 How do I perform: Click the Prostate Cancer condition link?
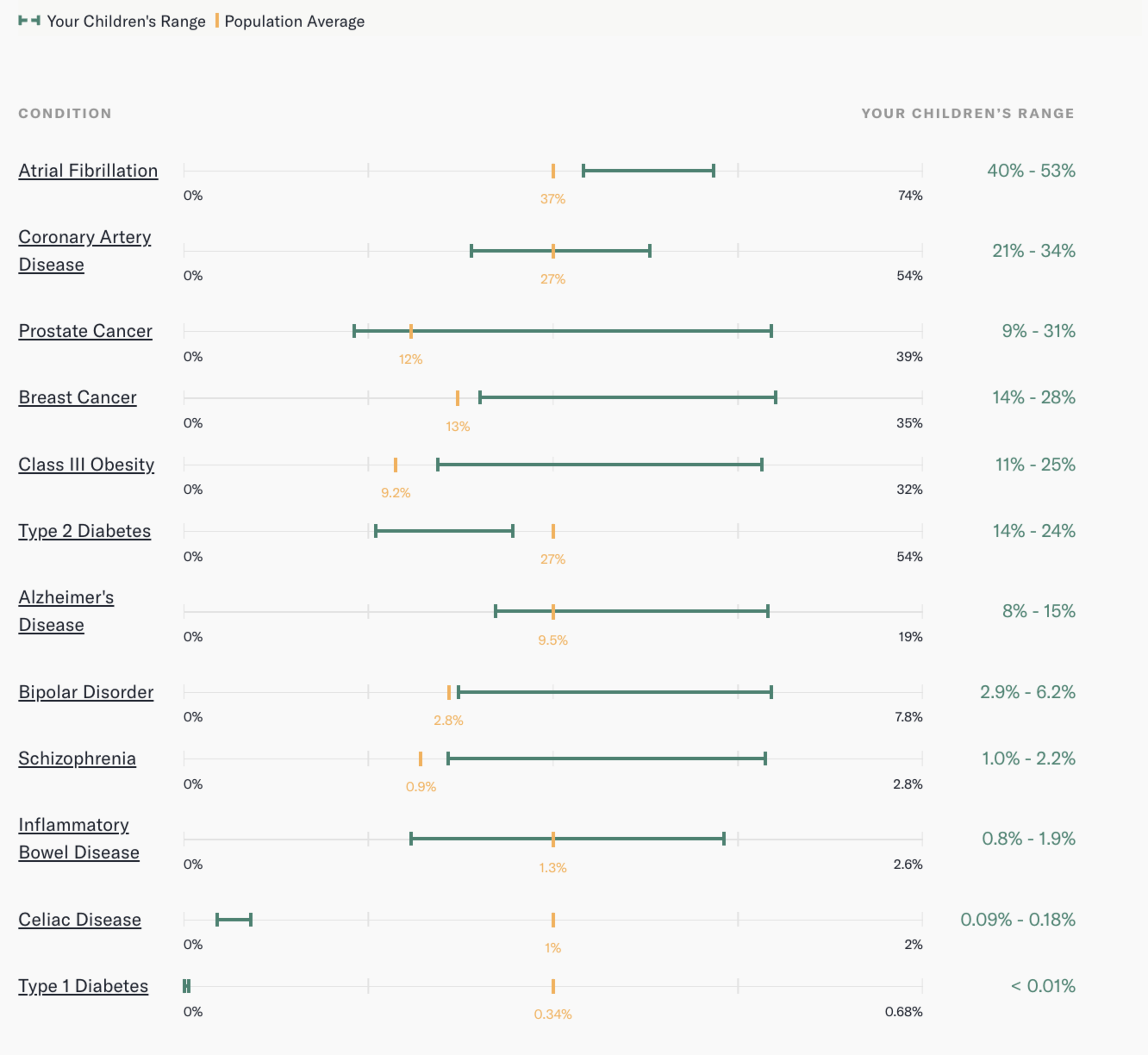coord(85,331)
